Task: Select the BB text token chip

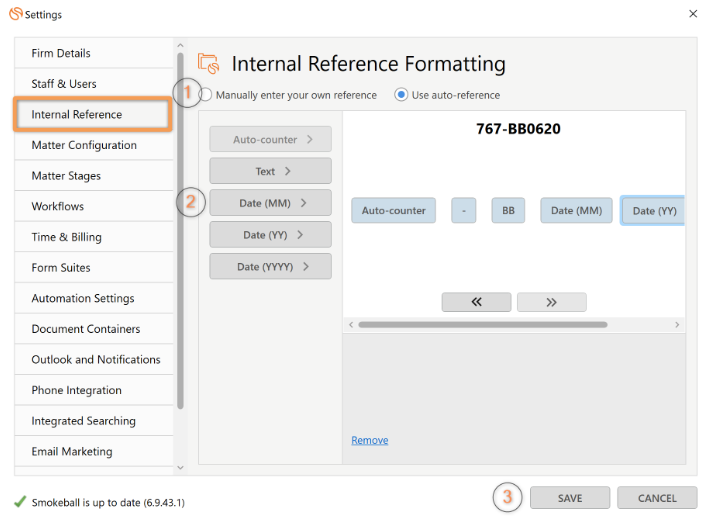Action: click(x=508, y=210)
